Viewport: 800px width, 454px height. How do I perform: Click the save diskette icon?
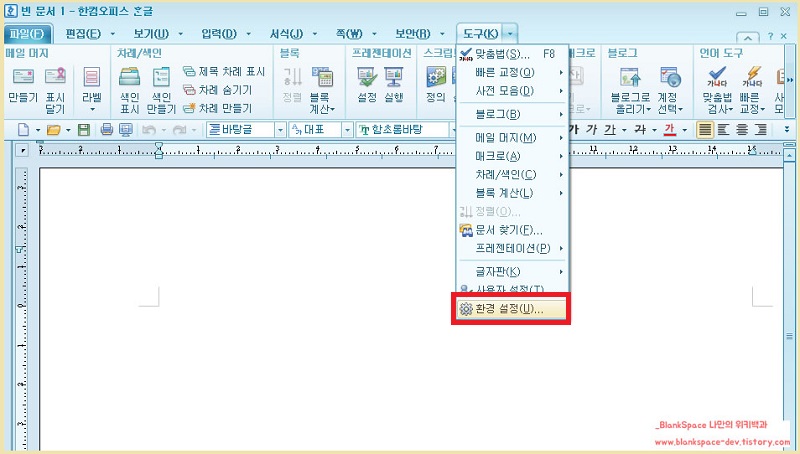84,130
